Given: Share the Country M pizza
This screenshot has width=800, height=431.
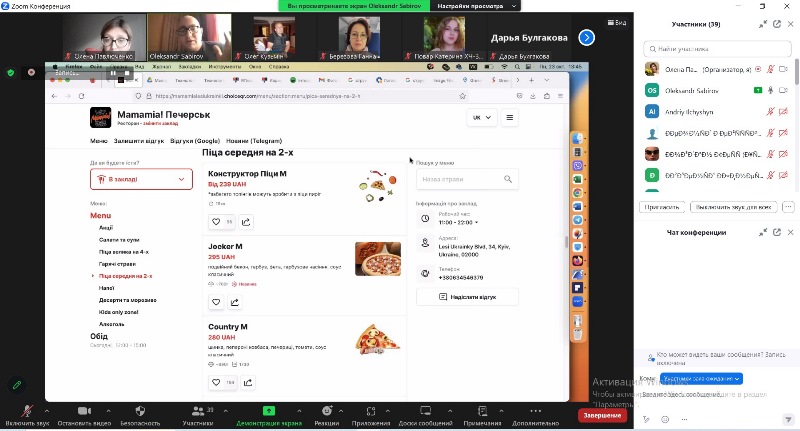Looking at the screenshot, I should pos(248,382).
